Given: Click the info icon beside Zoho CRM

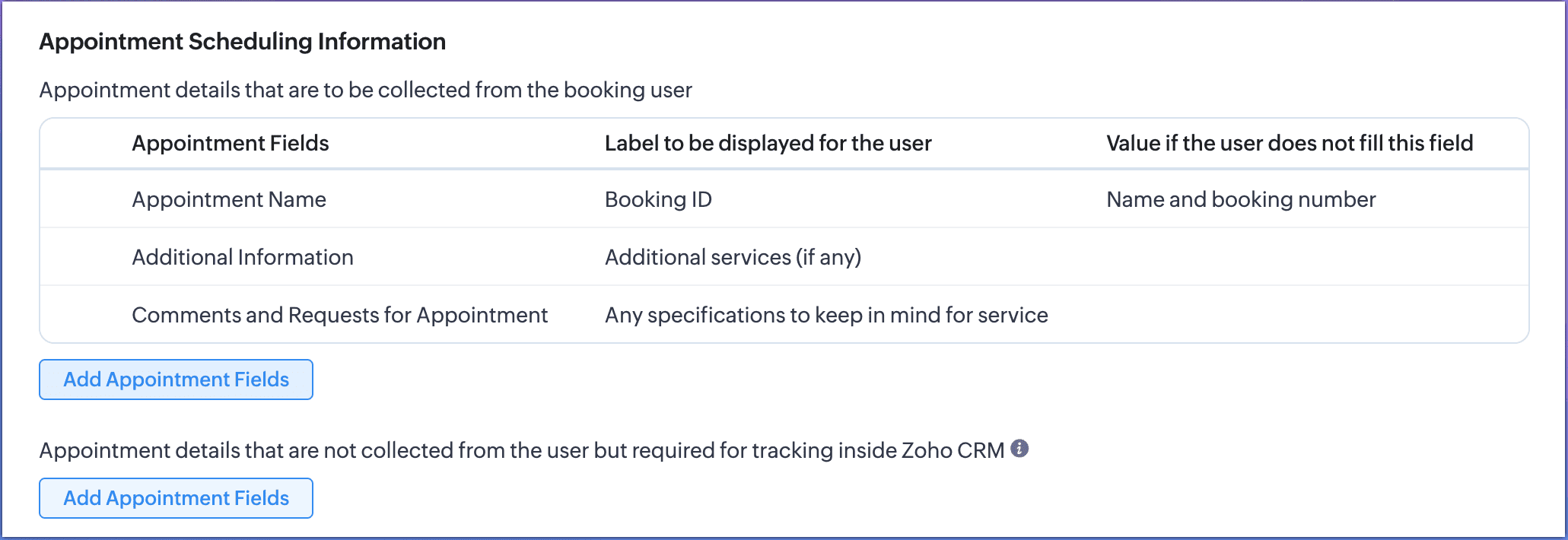Looking at the screenshot, I should pos(1019,449).
